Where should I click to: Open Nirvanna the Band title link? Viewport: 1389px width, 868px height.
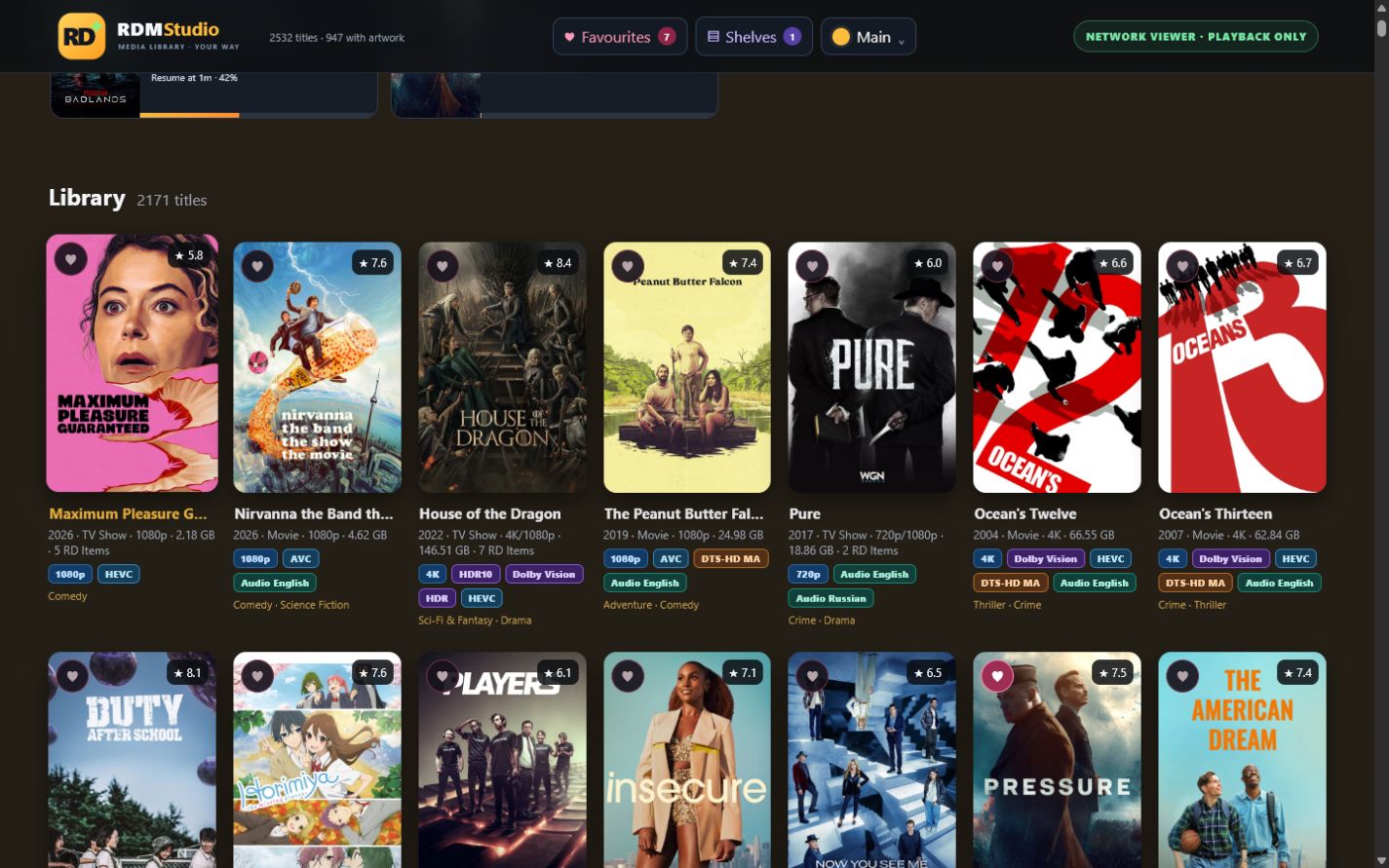[x=314, y=513]
